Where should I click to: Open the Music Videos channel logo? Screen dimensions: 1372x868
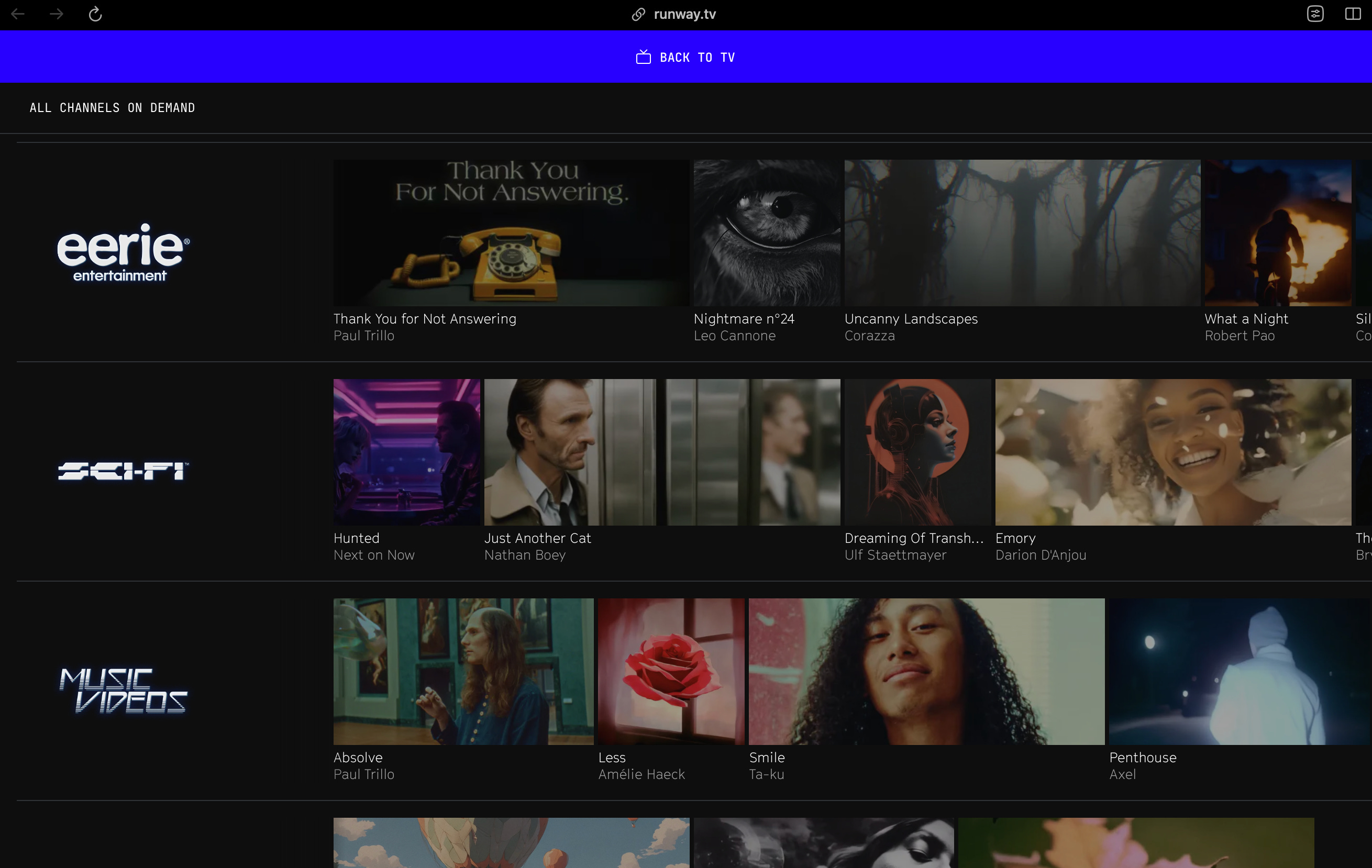click(x=123, y=691)
